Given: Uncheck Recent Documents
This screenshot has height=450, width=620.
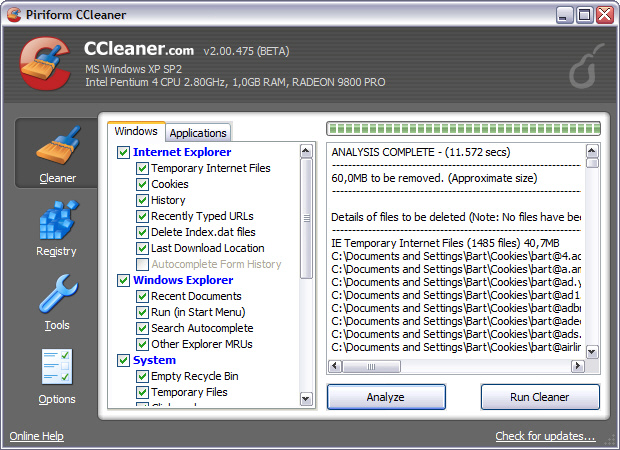Looking at the screenshot, I should [142, 296].
